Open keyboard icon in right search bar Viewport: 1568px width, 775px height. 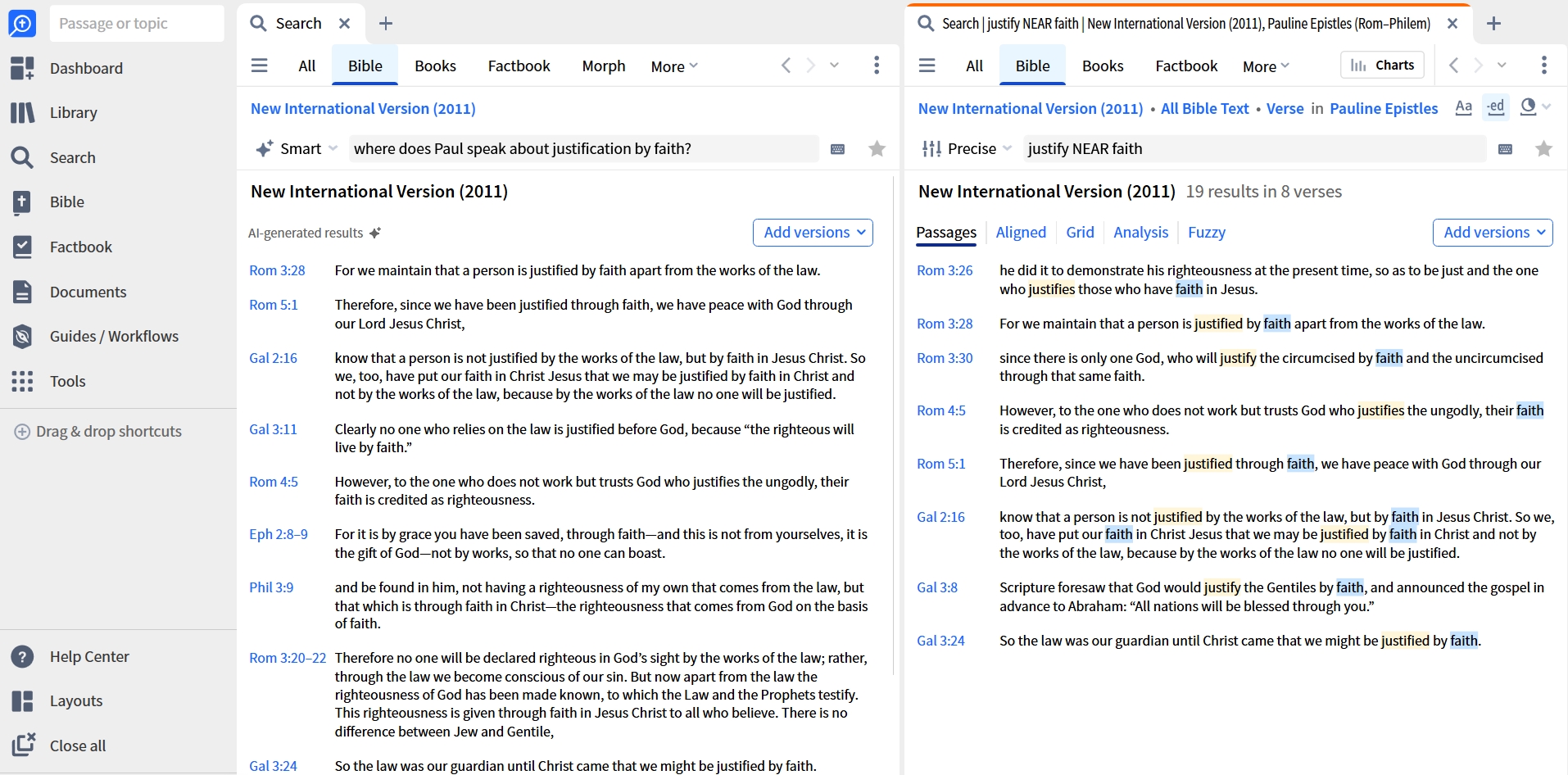(1505, 149)
